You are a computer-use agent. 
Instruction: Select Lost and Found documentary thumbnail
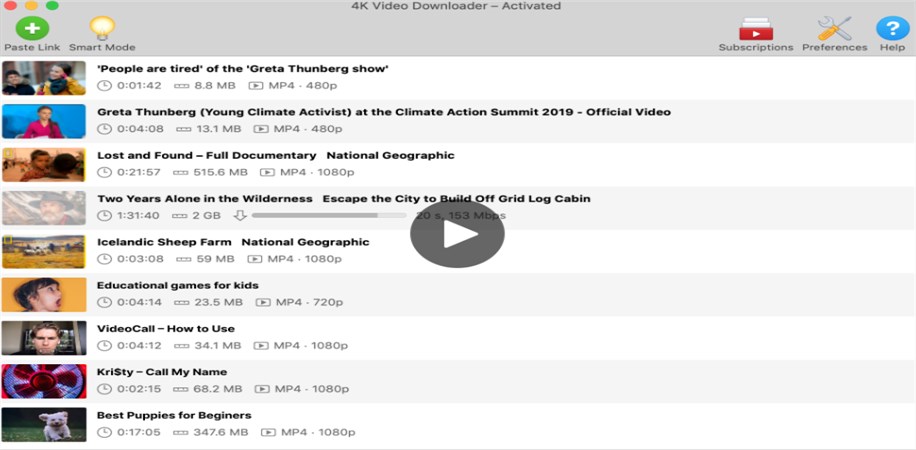[44, 164]
